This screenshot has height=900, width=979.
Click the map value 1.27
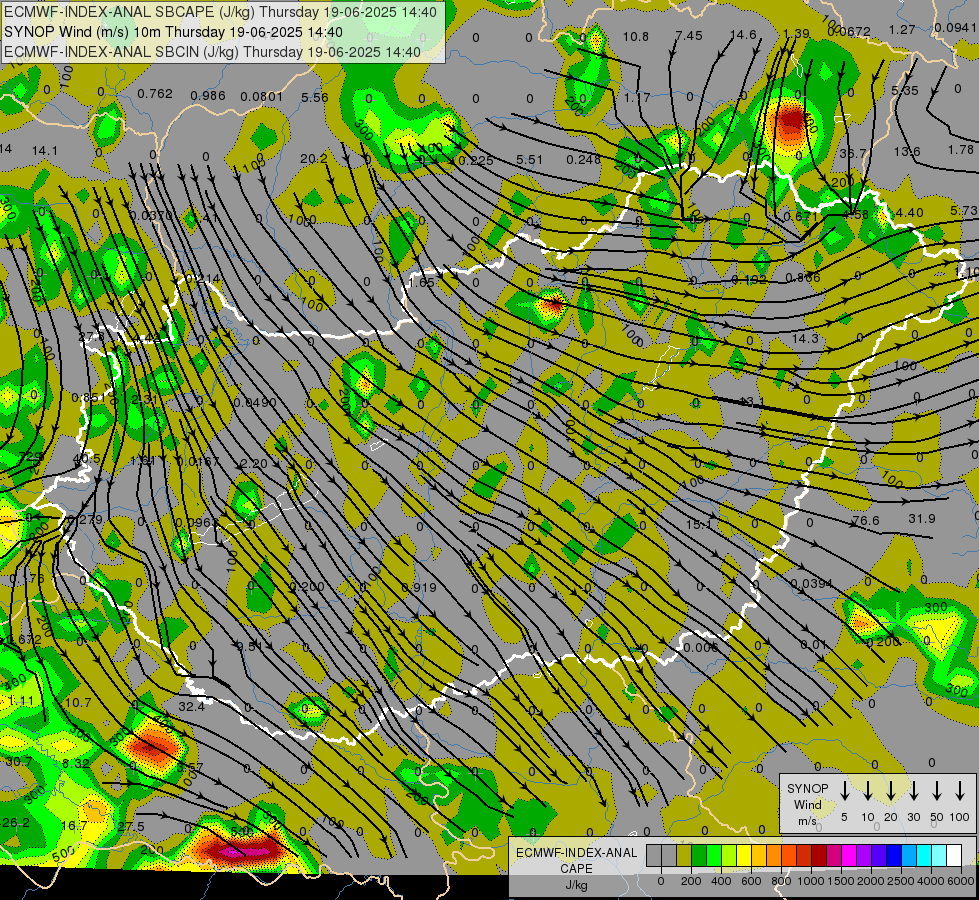tap(902, 29)
